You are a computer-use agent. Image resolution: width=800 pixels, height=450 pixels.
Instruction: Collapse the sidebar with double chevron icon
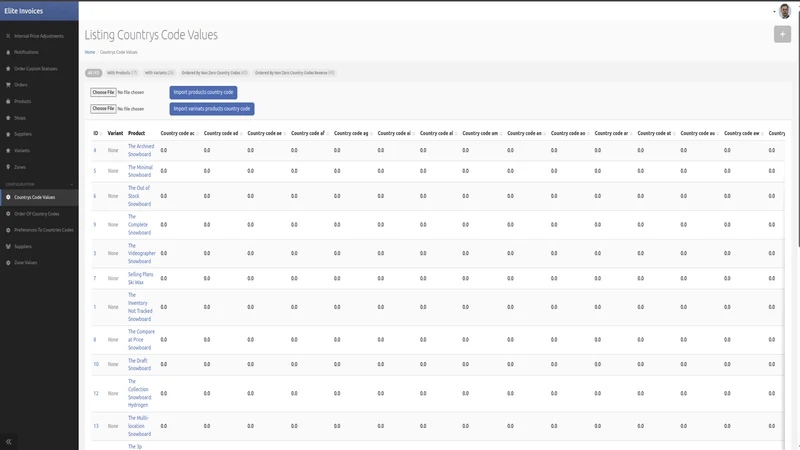click(9, 442)
